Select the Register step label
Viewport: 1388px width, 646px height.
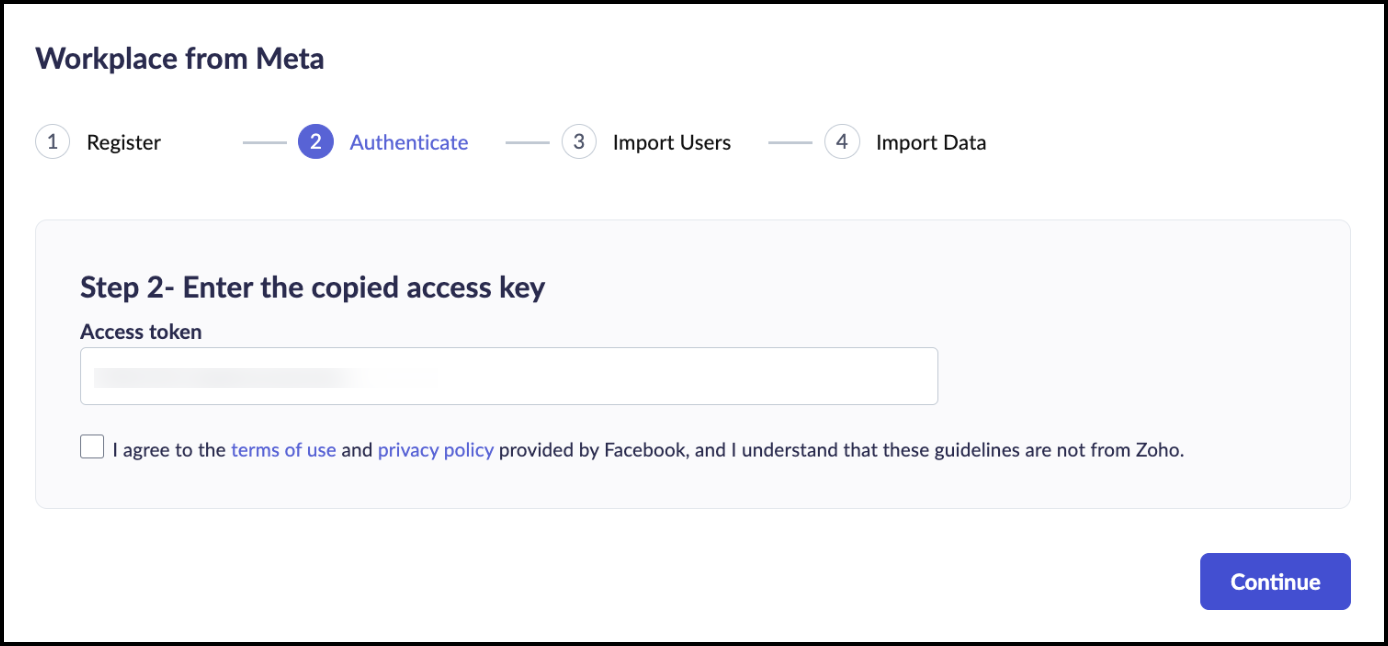pos(124,143)
